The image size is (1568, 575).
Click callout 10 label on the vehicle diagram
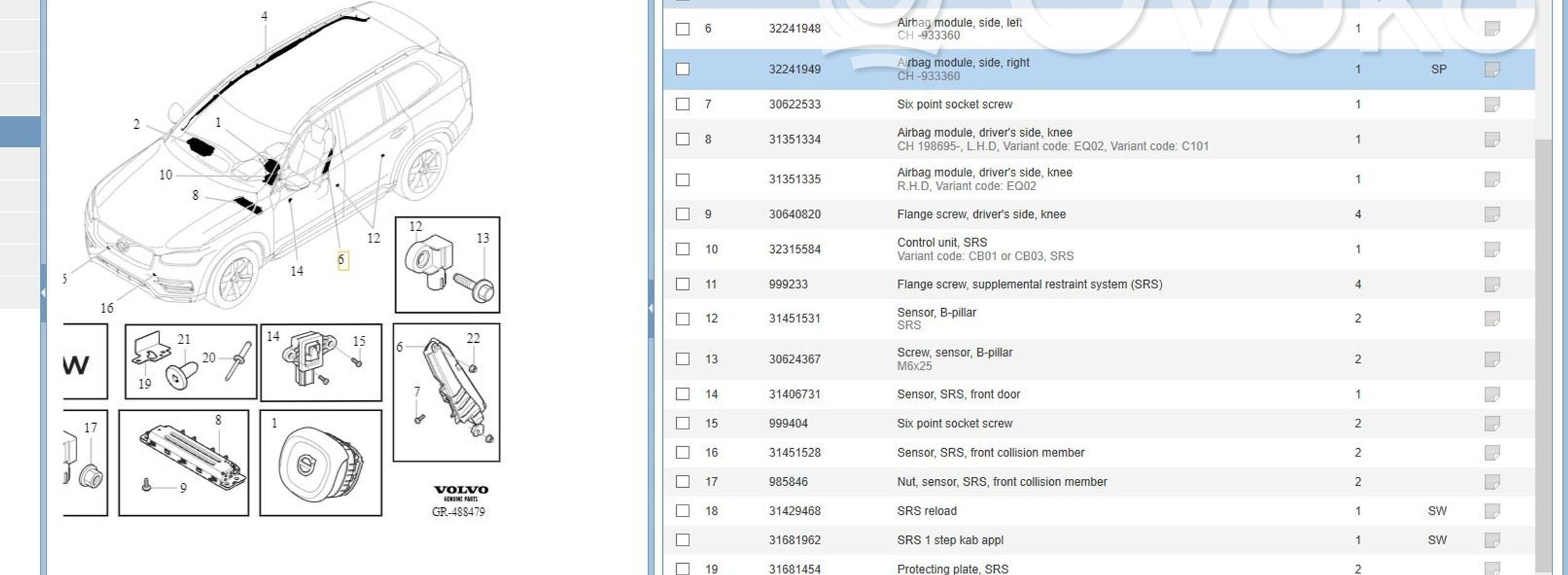[x=166, y=175]
